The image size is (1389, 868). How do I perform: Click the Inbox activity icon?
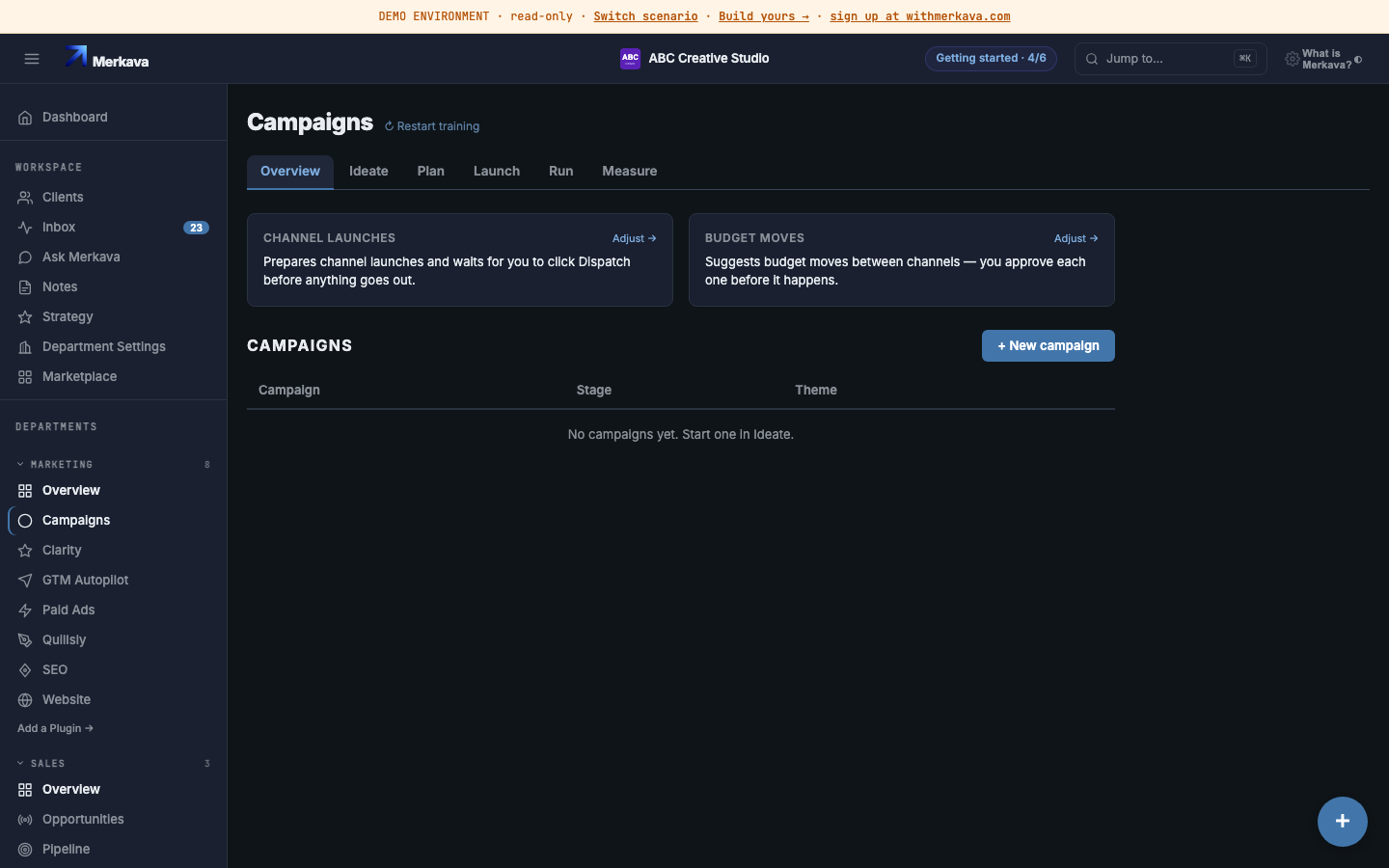click(25, 228)
